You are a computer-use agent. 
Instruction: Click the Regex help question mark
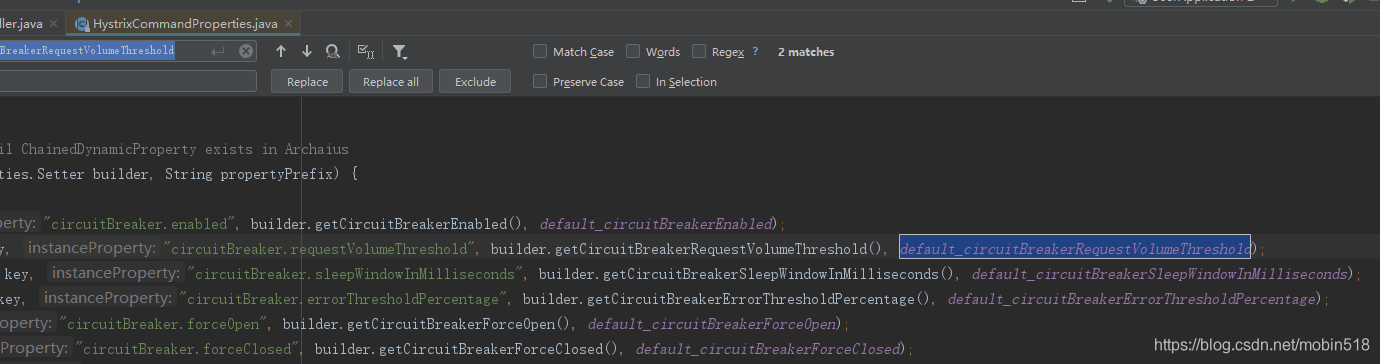click(755, 52)
